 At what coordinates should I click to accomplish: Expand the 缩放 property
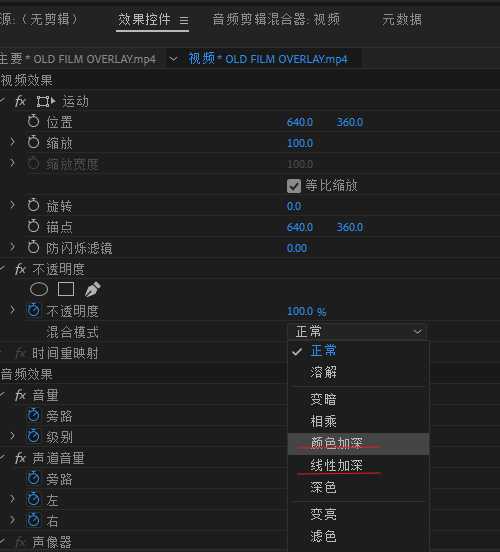pos(12,142)
